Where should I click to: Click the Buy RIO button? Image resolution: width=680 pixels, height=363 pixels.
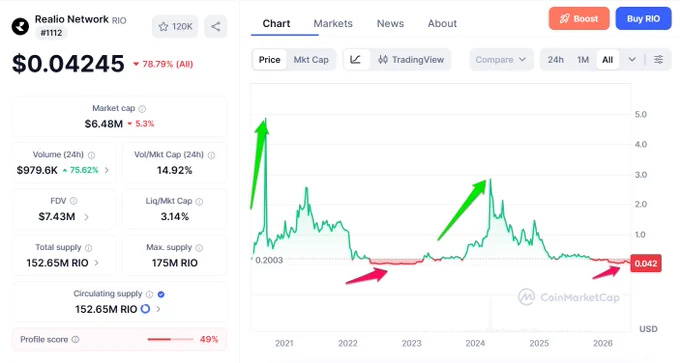click(x=643, y=19)
